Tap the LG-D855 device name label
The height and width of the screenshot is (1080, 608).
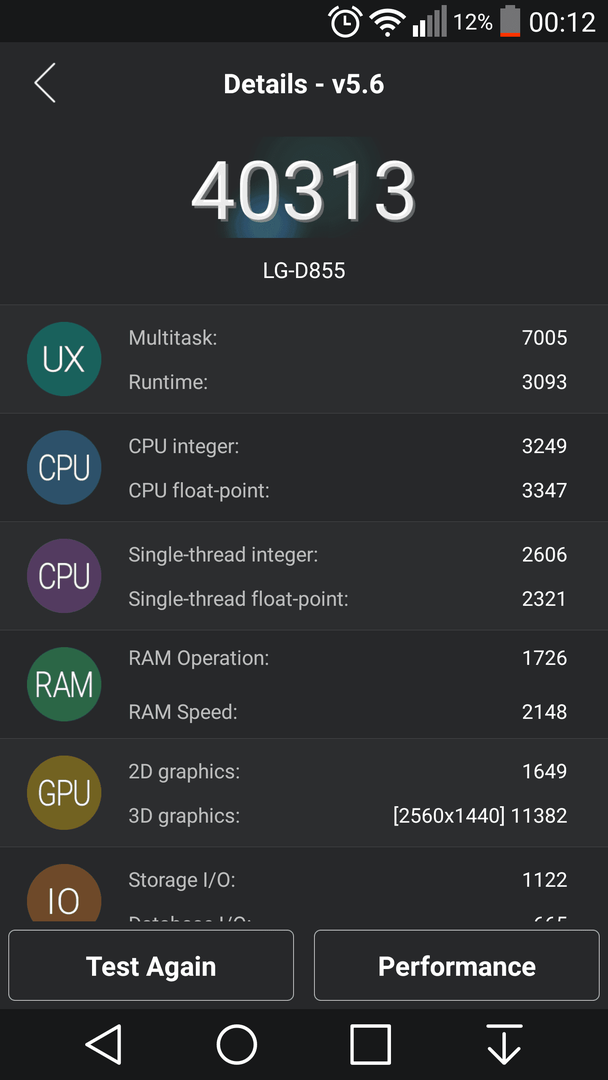point(304,271)
